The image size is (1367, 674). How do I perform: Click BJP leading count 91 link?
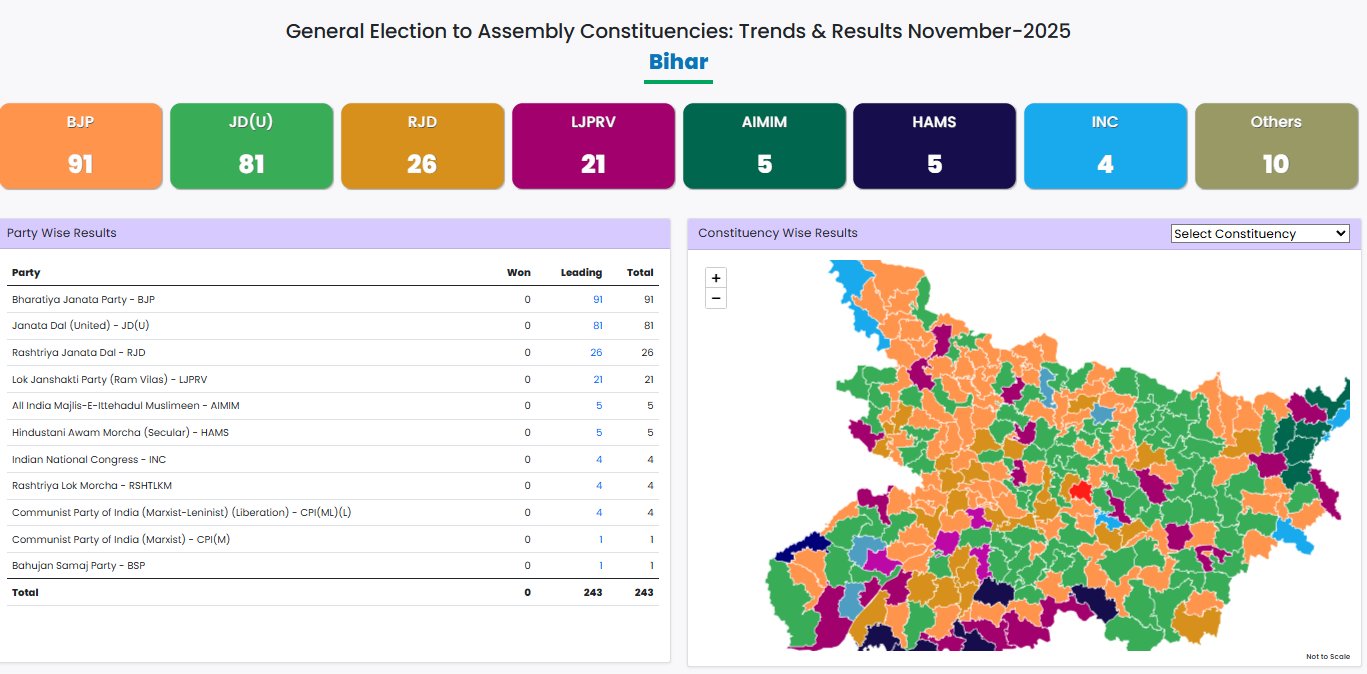(597, 299)
